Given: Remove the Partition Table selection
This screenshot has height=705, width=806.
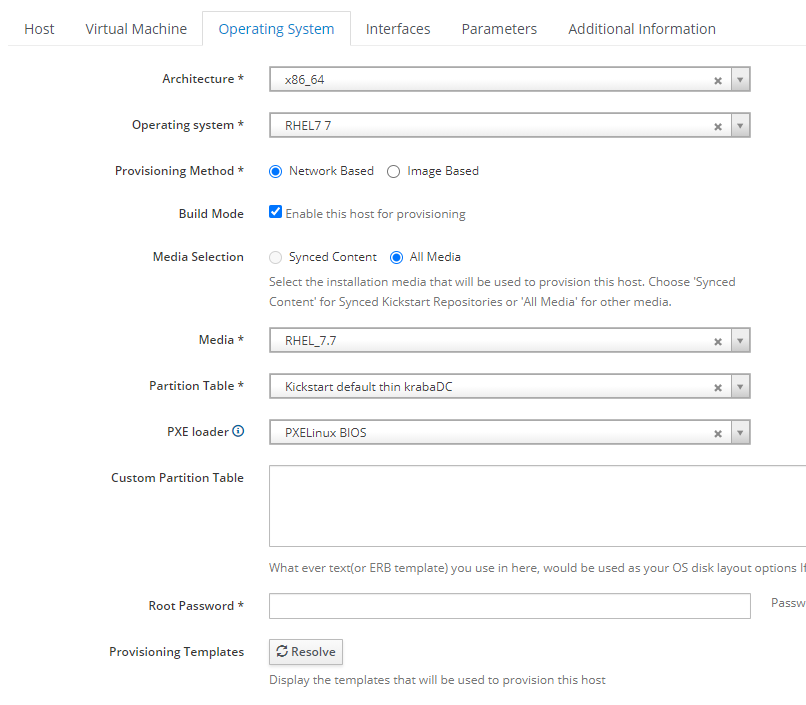Looking at the screenshot, I should click(x=718, y=388).
